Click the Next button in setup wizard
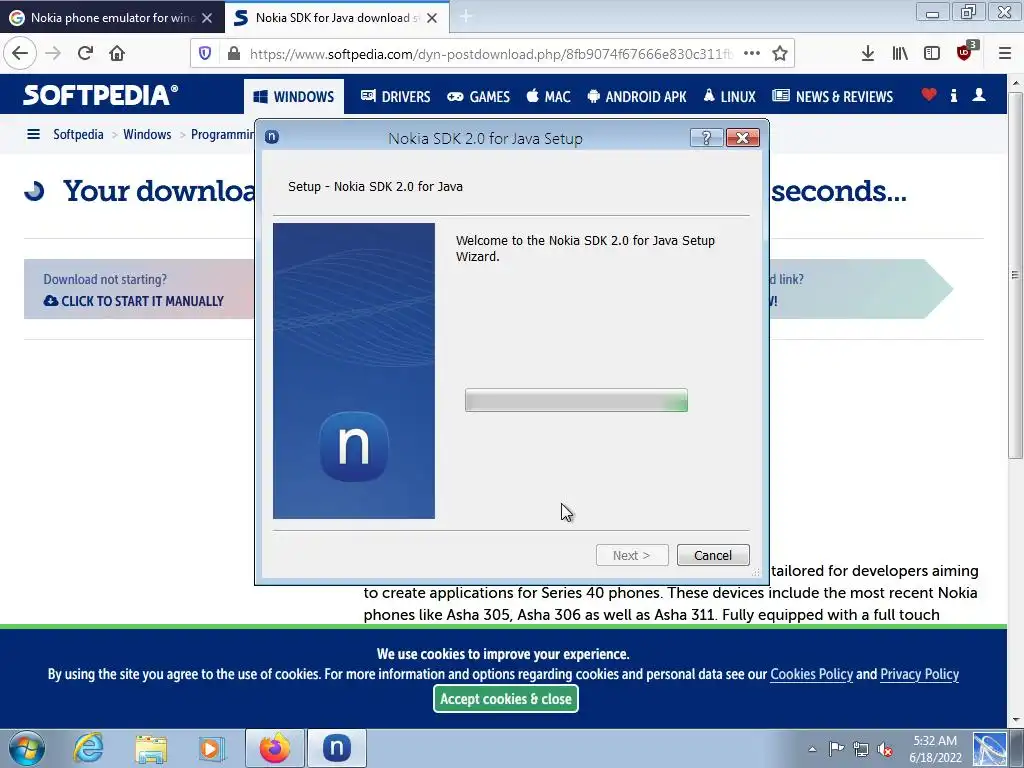 [632, 555]
